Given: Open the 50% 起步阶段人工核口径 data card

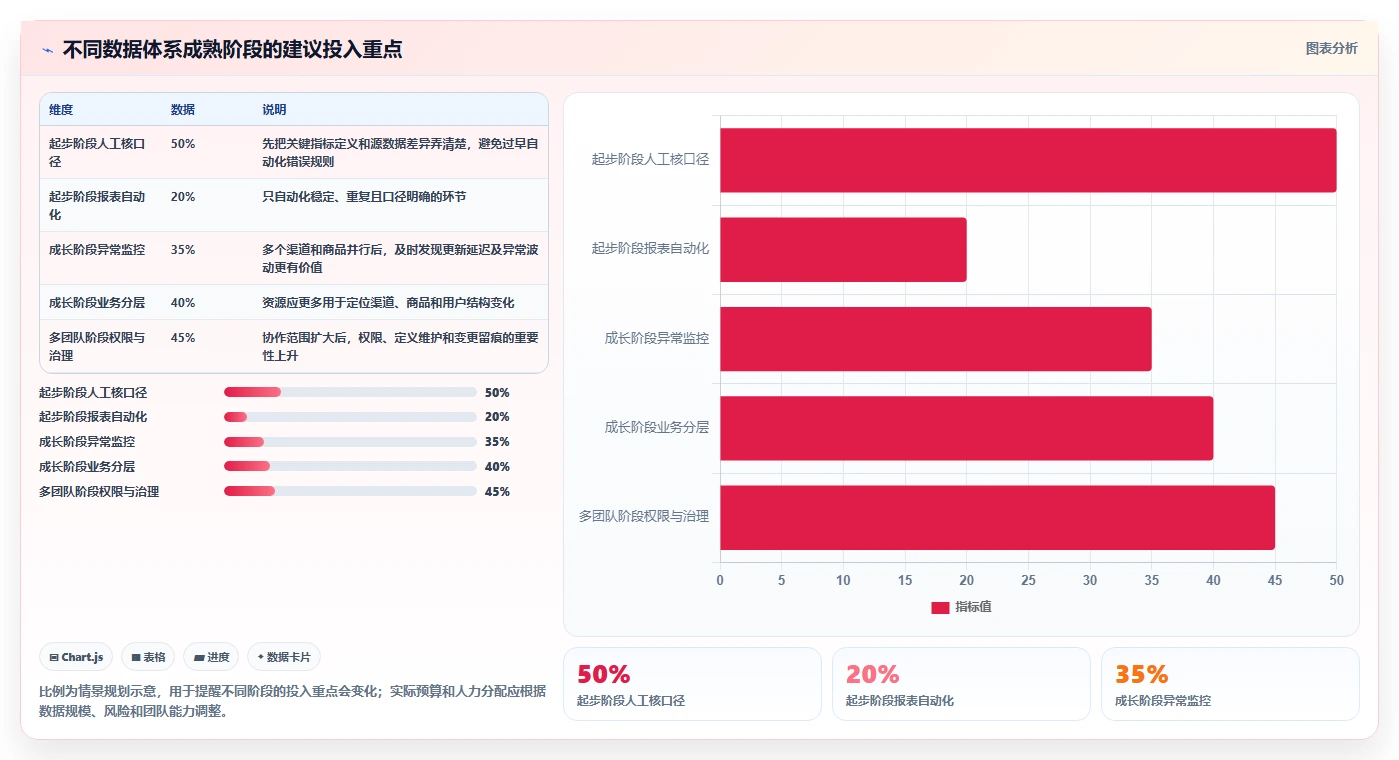Looking at the screenshot, I should click(x=692, y=684).
